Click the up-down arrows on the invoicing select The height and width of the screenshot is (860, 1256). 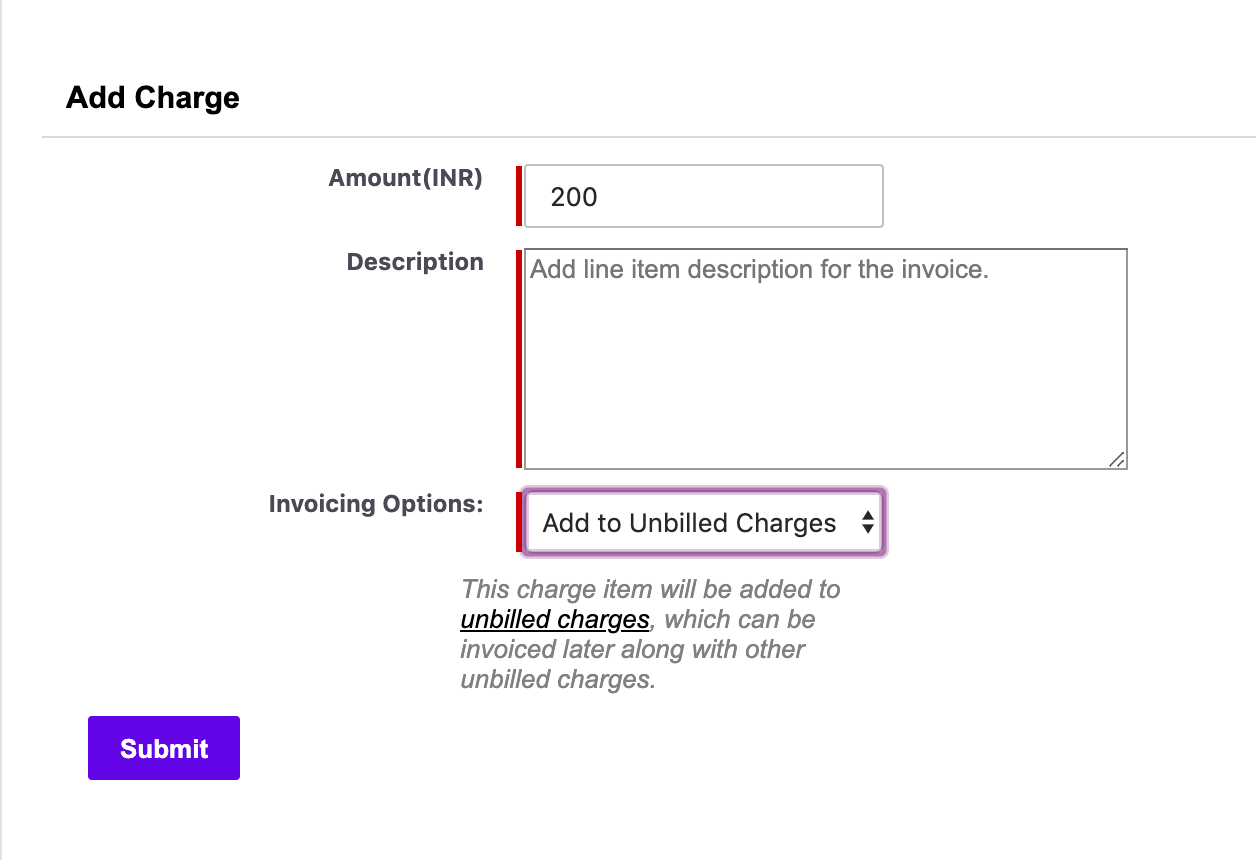867,522
